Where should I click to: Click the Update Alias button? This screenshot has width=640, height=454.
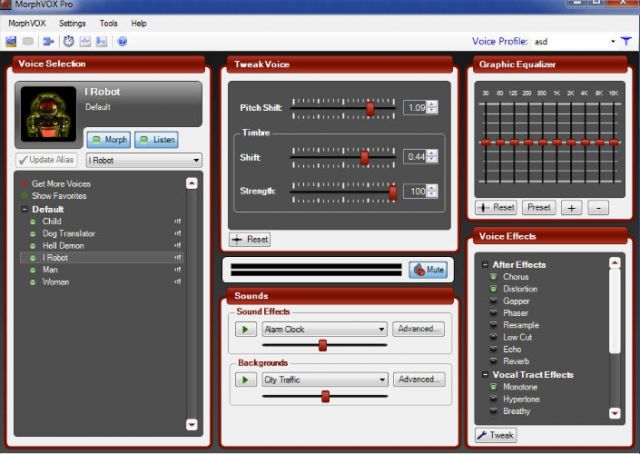click(47, 160)
